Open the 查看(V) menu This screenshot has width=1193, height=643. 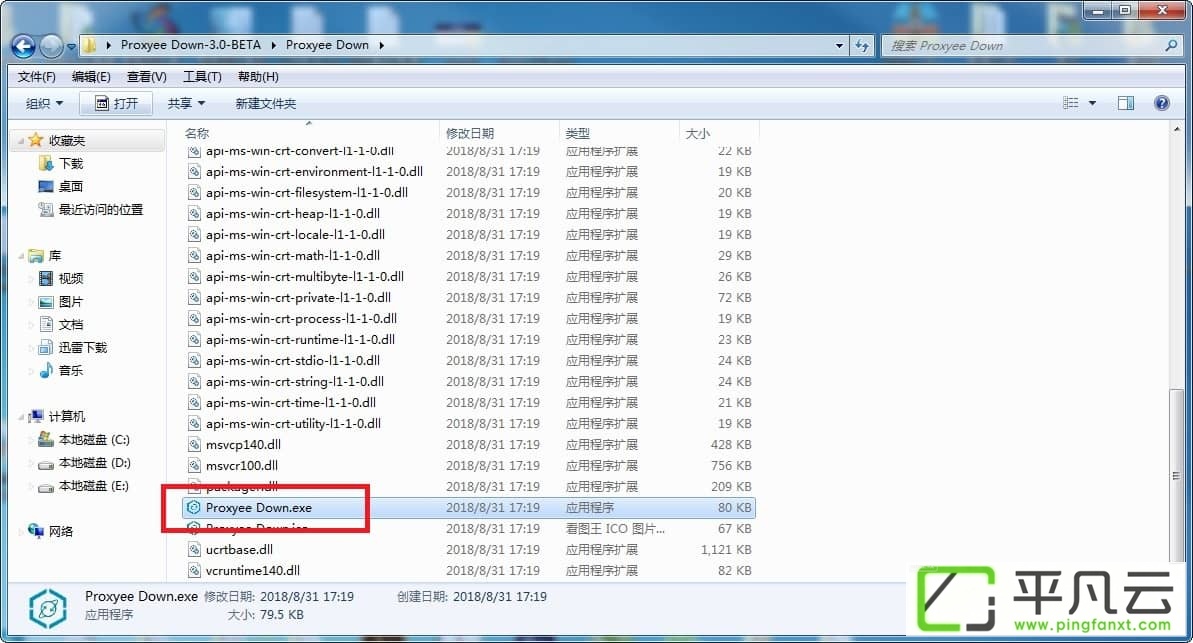click(147, 77)
